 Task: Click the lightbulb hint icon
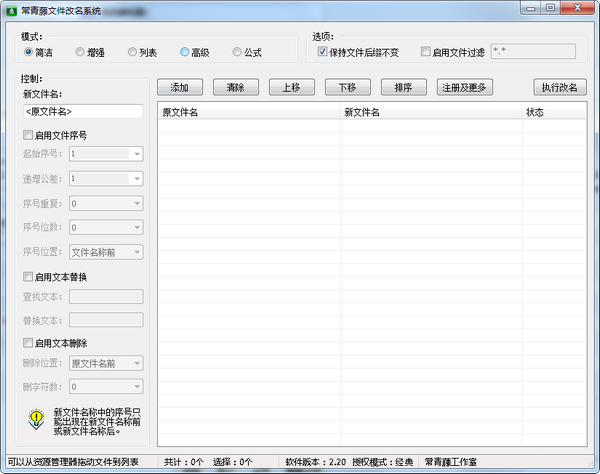point(36,418)
